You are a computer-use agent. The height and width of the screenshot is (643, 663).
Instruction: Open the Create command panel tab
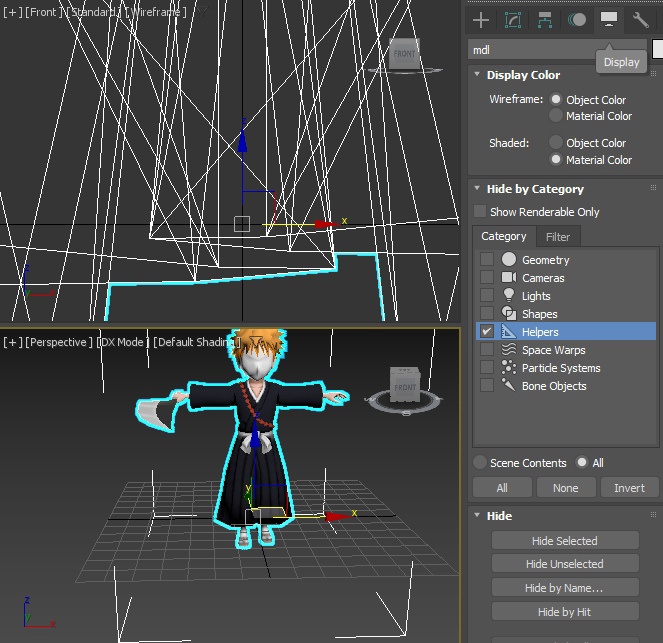481,19
